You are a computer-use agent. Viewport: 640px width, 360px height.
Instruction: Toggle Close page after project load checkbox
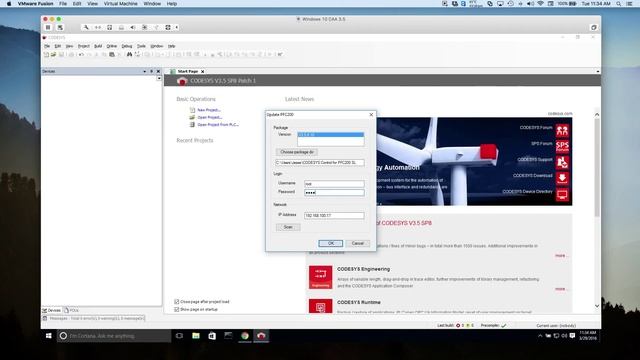point(177,302)
